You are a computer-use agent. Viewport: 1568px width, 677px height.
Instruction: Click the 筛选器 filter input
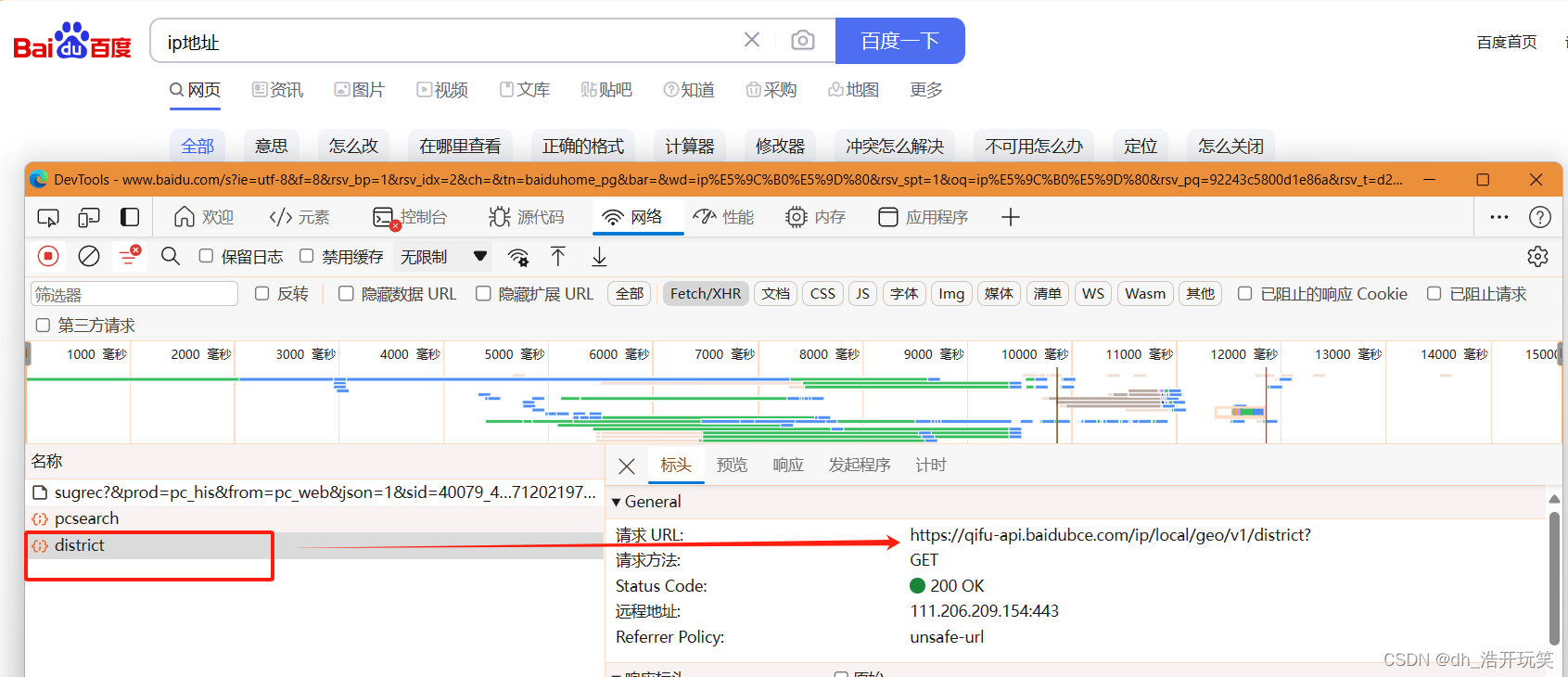click(134, 294)
